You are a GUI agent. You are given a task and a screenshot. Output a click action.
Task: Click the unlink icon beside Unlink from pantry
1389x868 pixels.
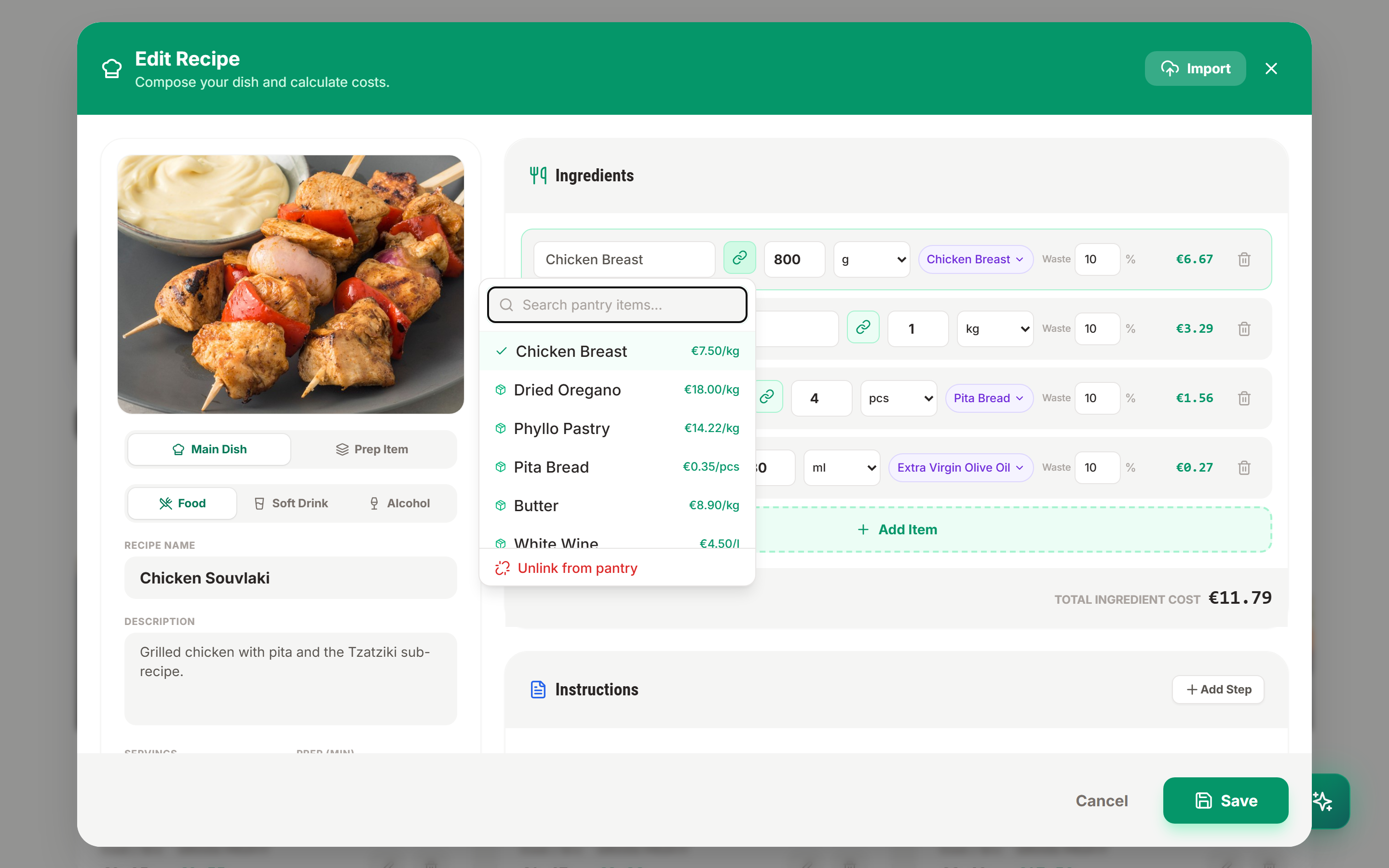coord(502,568)
